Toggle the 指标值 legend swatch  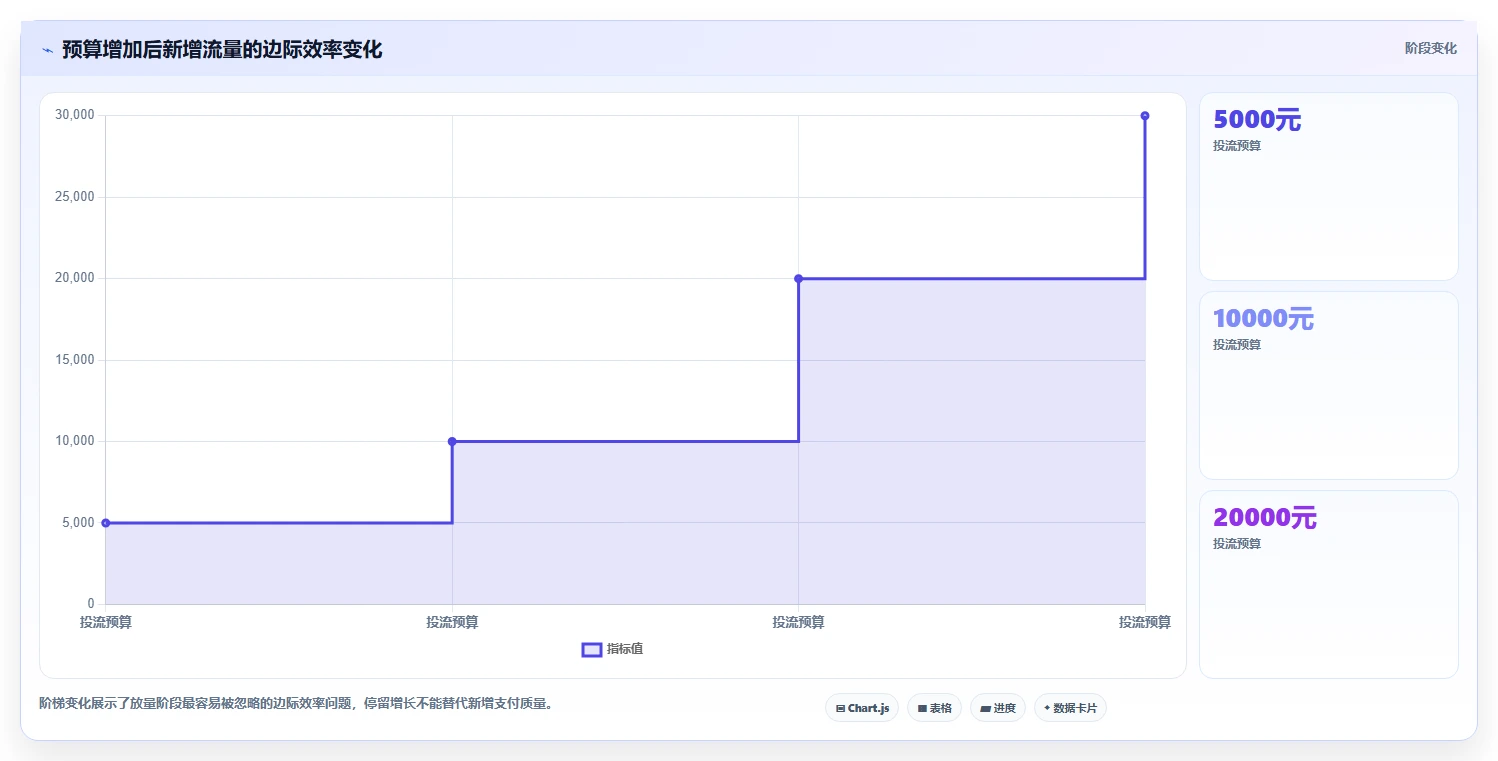coord(591,650)
